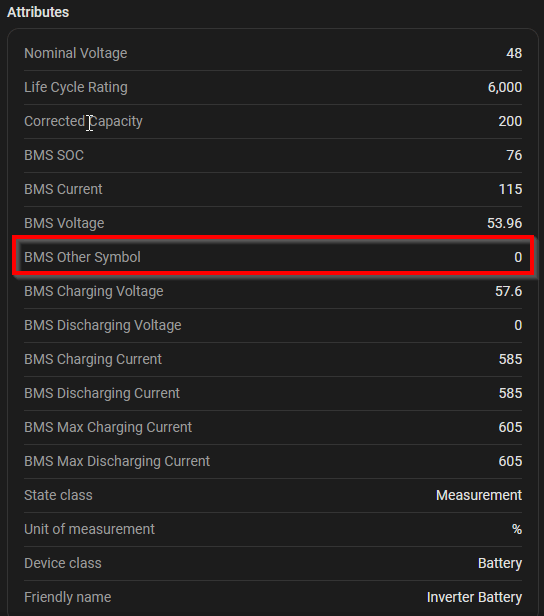Click the BMS Voltage value 53.96
The height and width of the screenshot is (616, 544).
pos(504,223)
